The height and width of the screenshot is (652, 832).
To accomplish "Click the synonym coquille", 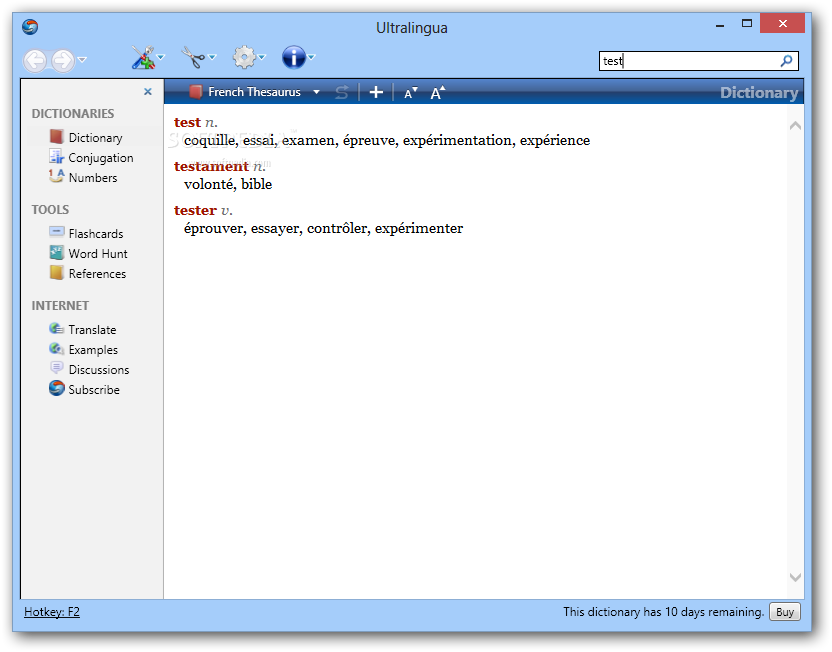I will (x=210, y=141).
